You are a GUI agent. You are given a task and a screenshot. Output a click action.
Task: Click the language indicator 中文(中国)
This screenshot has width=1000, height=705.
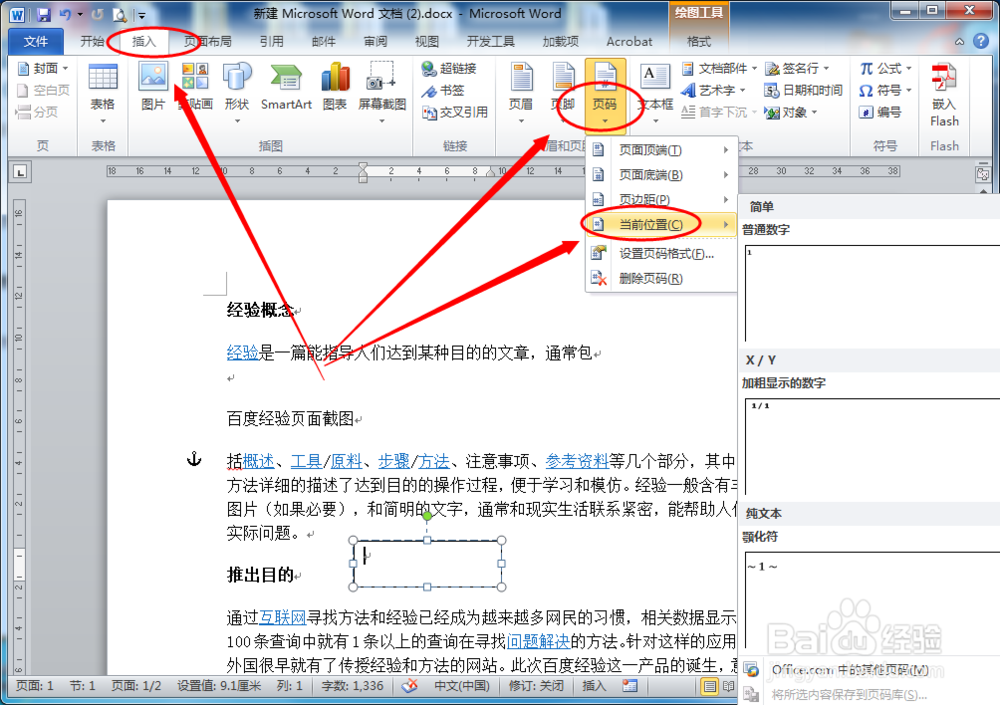coord(462,686)
